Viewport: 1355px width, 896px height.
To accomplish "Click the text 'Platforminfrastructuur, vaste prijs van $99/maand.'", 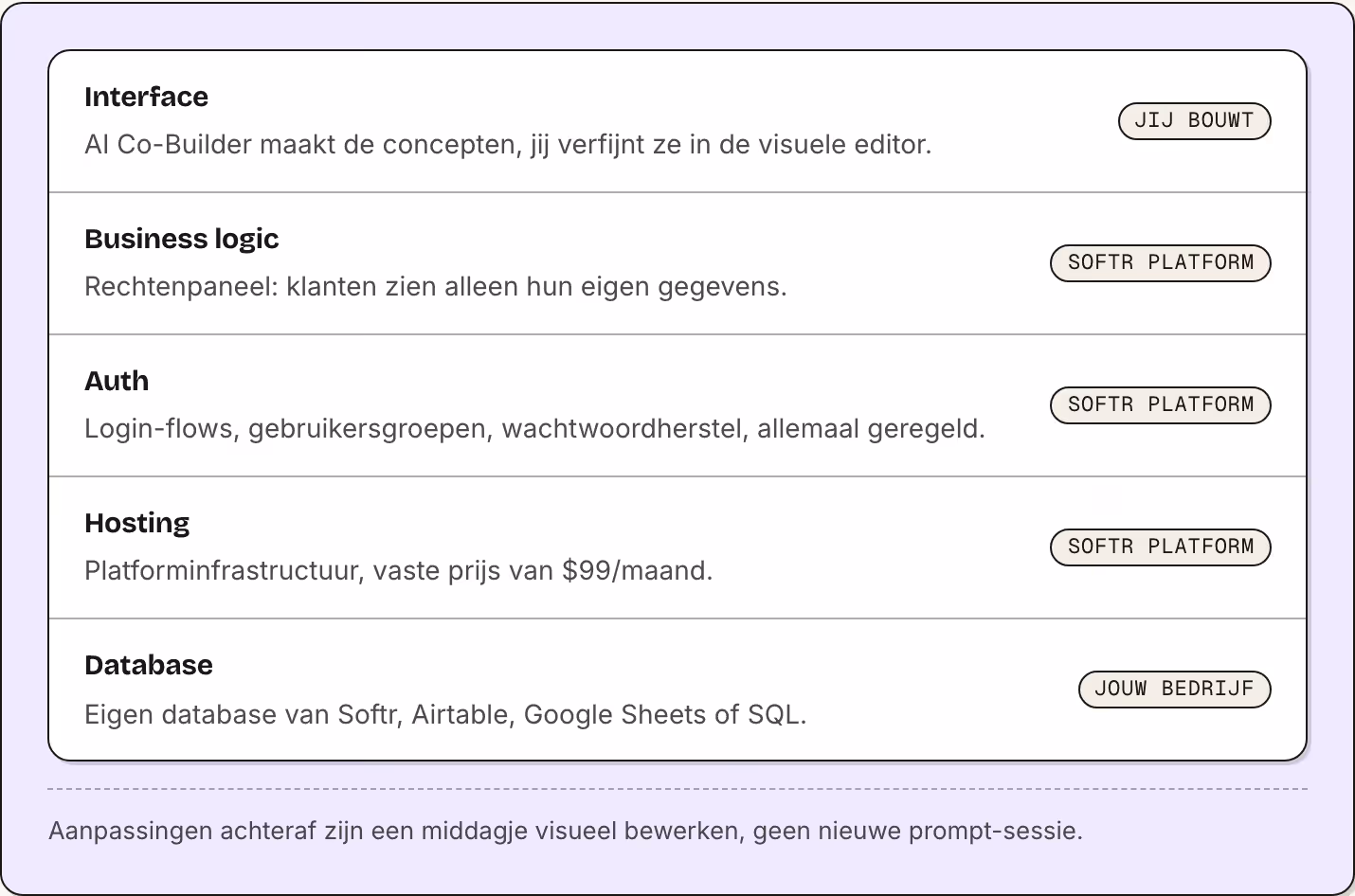I will [398, 571].
